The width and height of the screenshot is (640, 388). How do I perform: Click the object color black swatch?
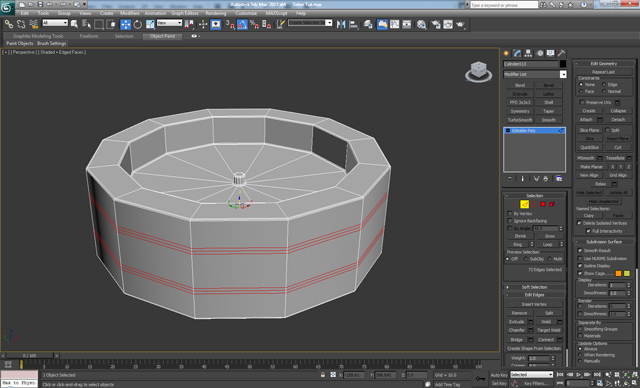[x=563, y=64]
